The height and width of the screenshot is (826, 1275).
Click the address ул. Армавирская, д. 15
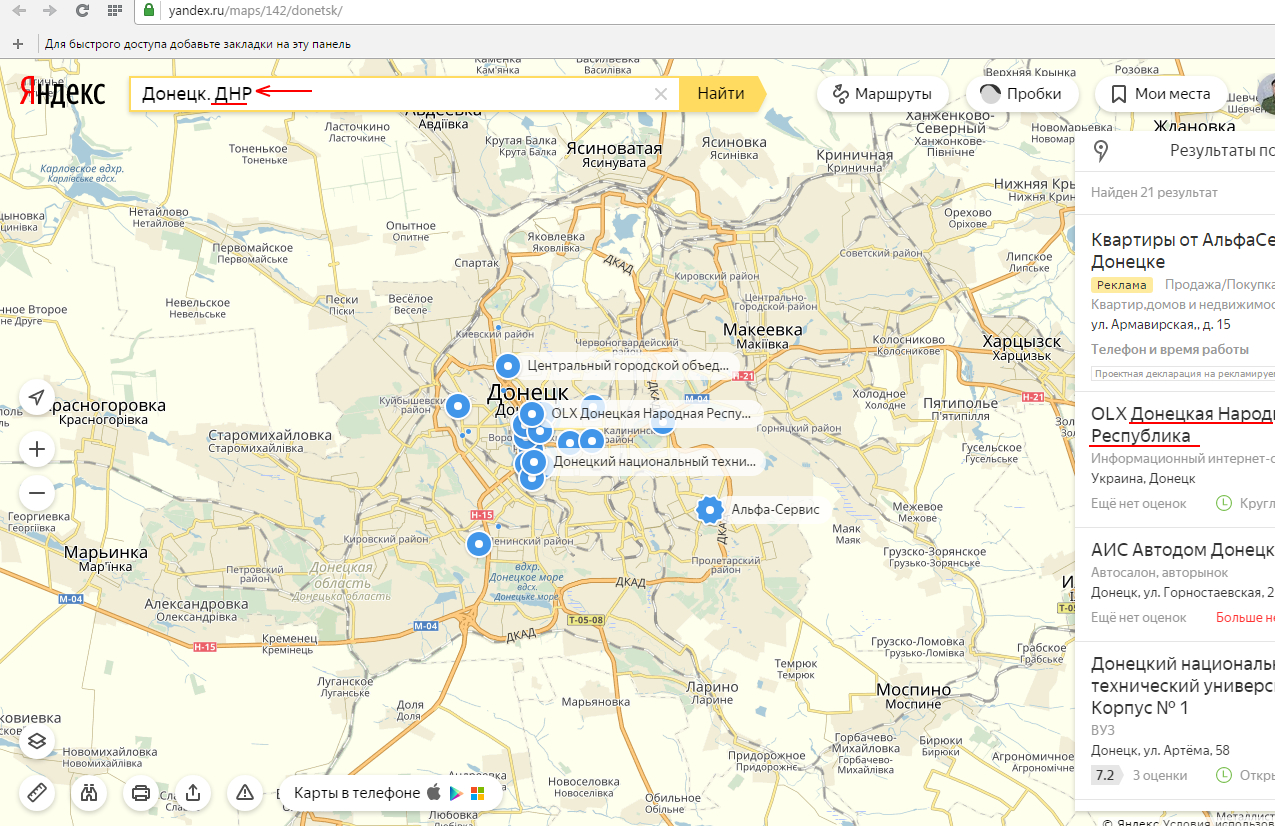point(1161,324)
